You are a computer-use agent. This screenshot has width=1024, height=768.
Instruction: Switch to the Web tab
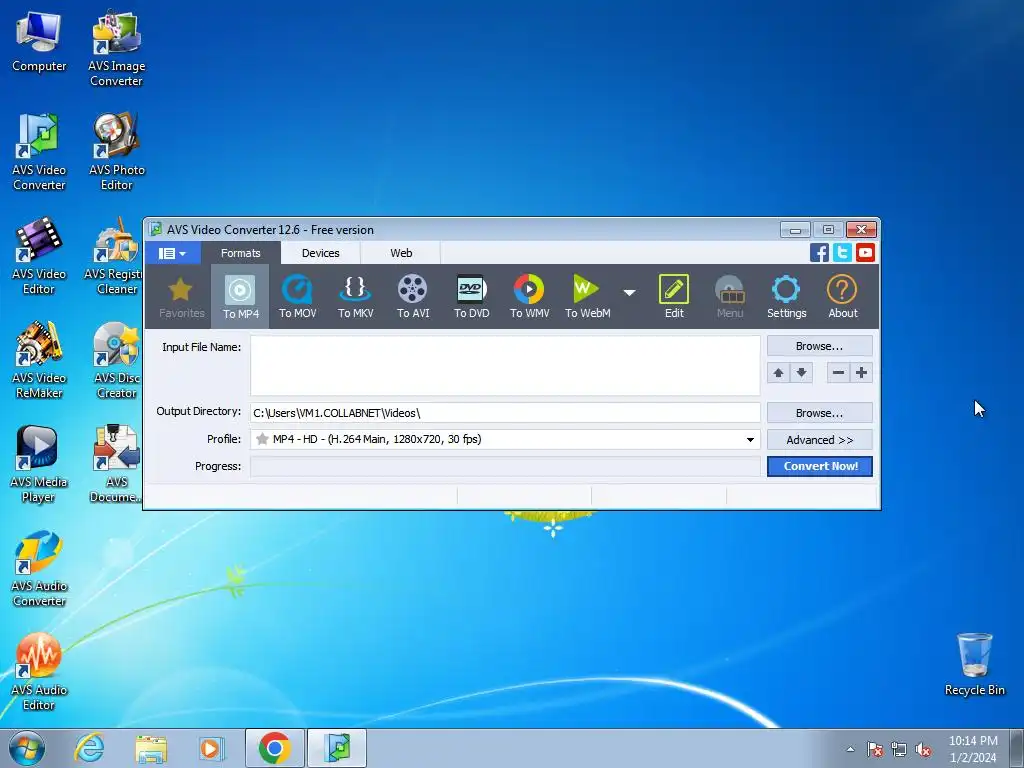[400, 253]
